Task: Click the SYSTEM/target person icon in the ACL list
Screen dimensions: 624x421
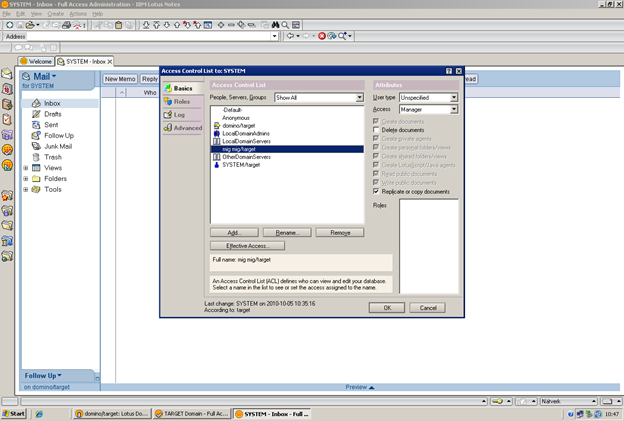Action: pos(217,165)
